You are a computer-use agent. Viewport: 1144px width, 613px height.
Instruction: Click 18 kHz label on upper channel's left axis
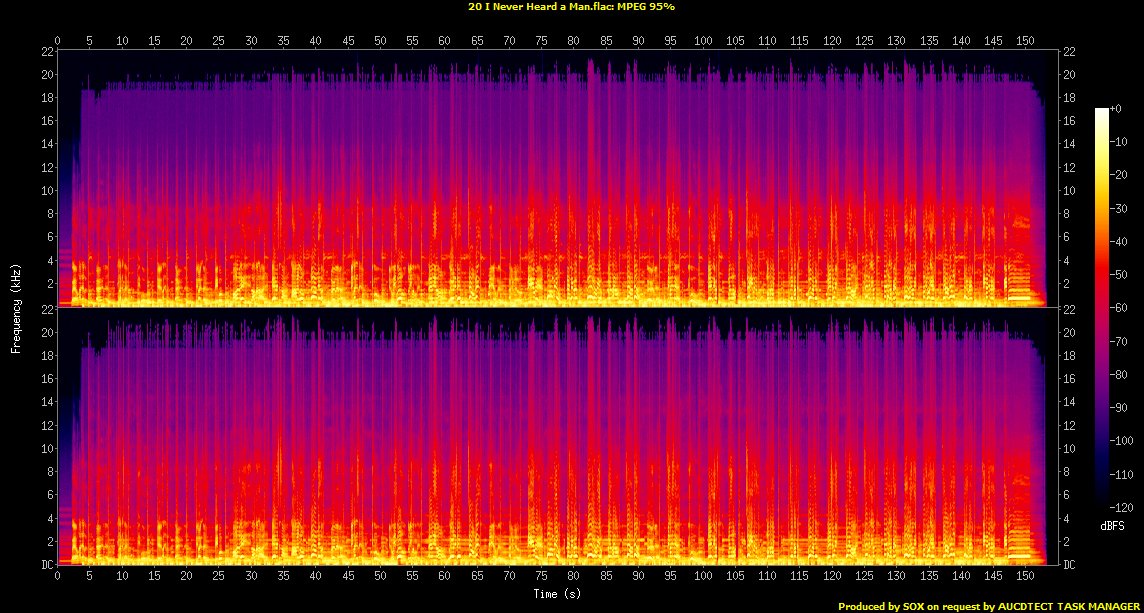point(46,98)
